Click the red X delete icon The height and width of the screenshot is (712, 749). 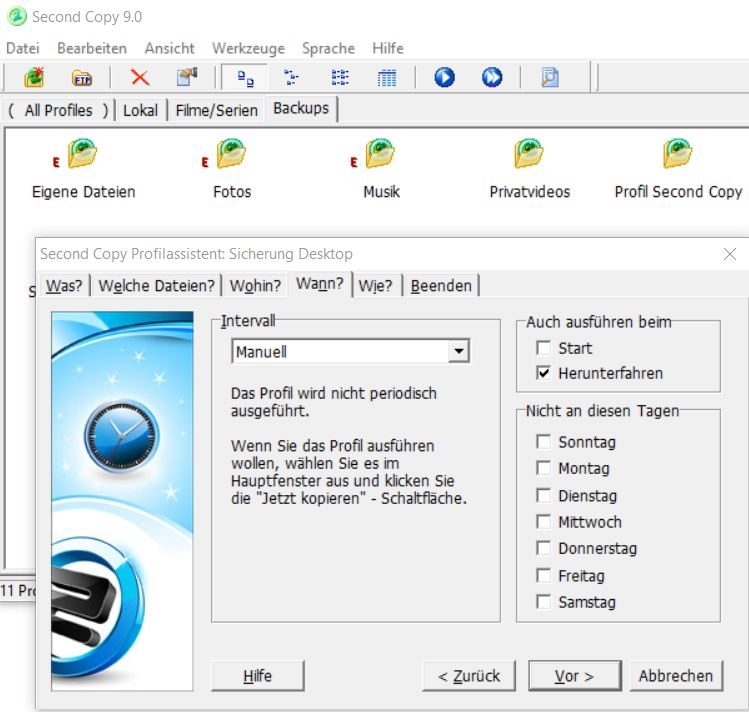(140, 77)
